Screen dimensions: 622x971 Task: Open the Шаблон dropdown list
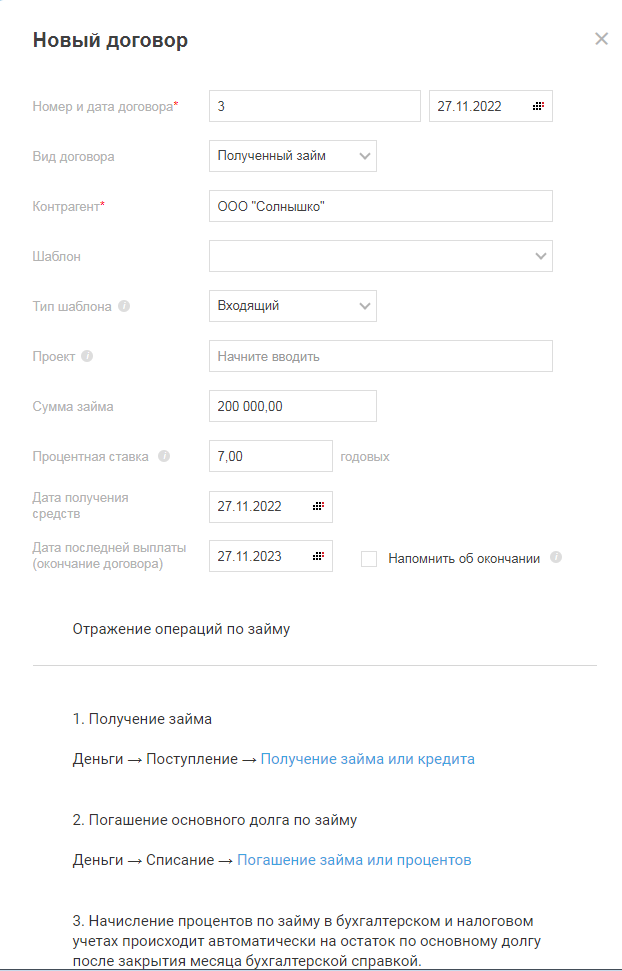(541, 256)
